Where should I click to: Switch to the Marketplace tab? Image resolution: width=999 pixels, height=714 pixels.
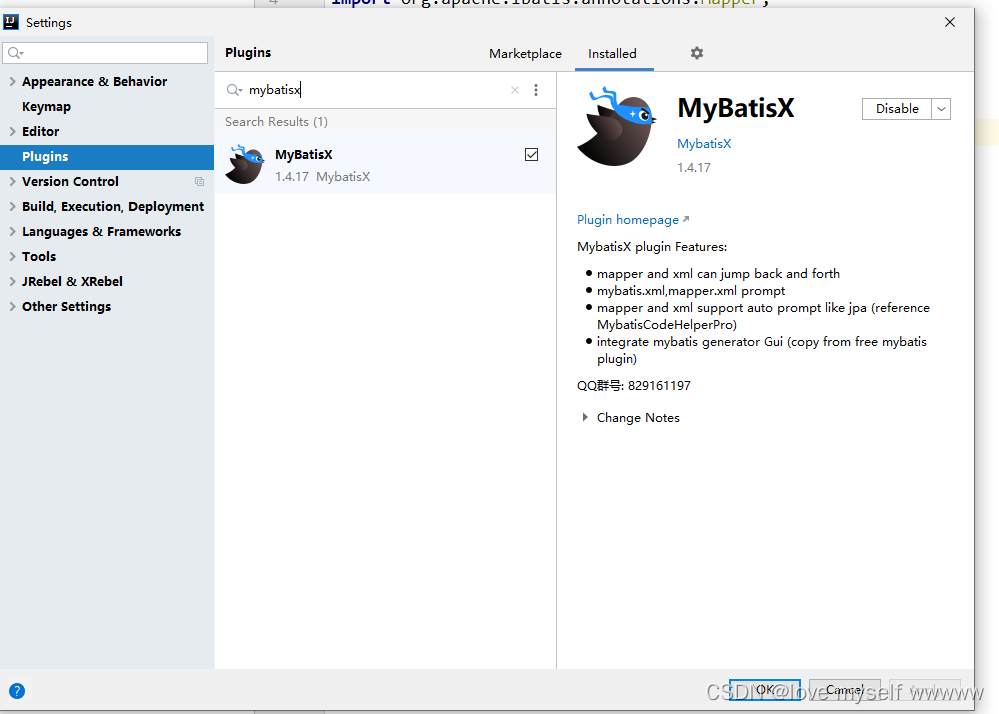(x=525, y=54)
